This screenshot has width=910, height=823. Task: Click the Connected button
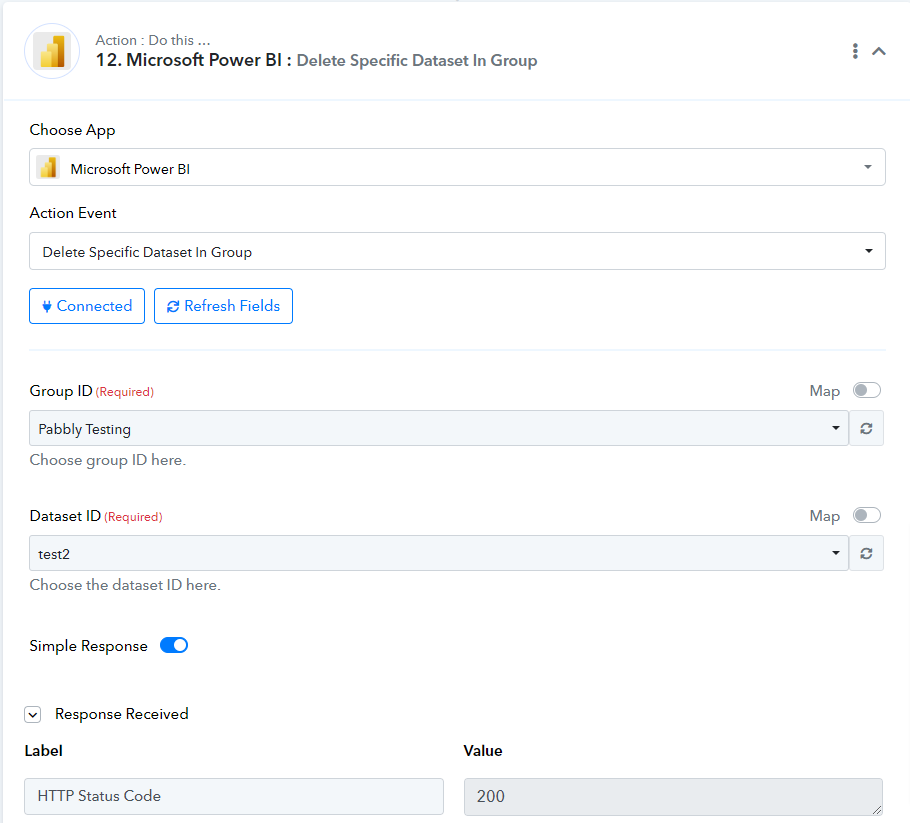[x=87, y=306]
